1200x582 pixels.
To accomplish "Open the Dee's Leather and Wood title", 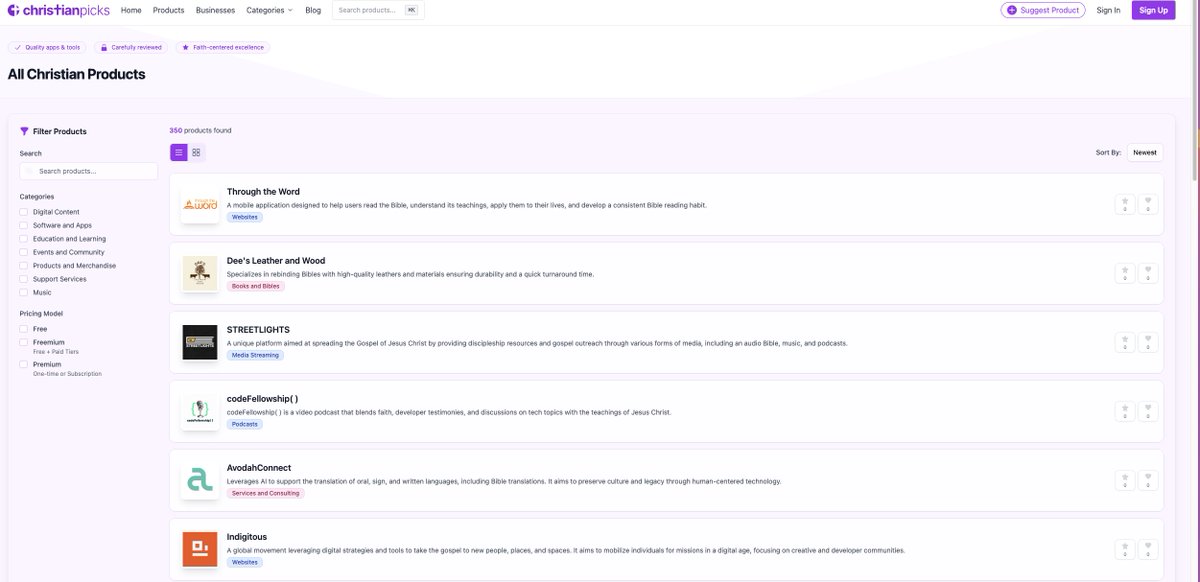I will 276,261.
